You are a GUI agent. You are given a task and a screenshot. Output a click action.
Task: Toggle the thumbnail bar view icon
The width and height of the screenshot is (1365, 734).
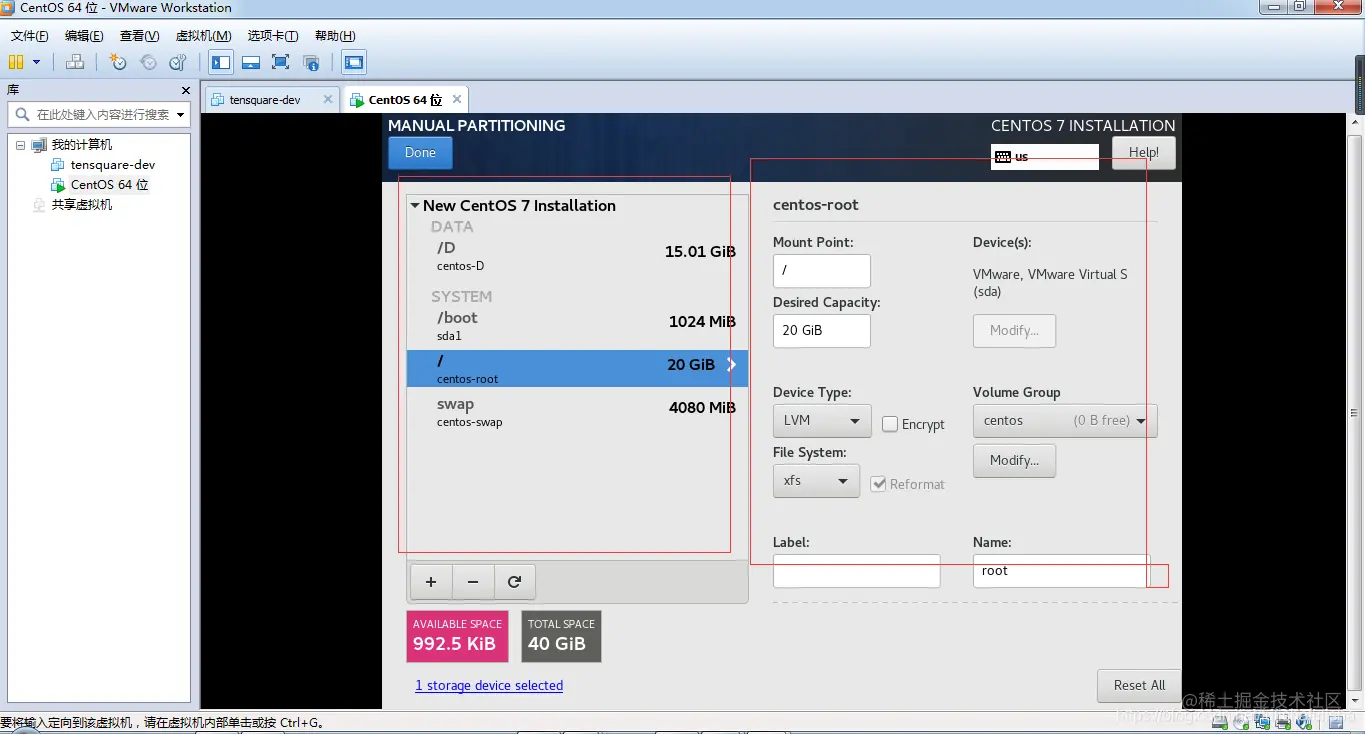pos(251,62)
